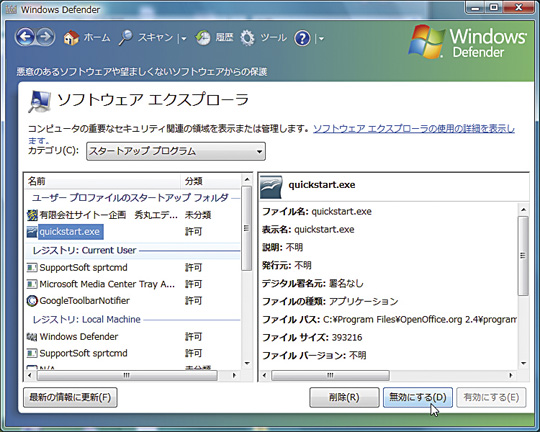Click the startup list horizontal scrollbar thumb
Image resolution: width=540 pixels, height=432 pixels.
pos(127,375)
